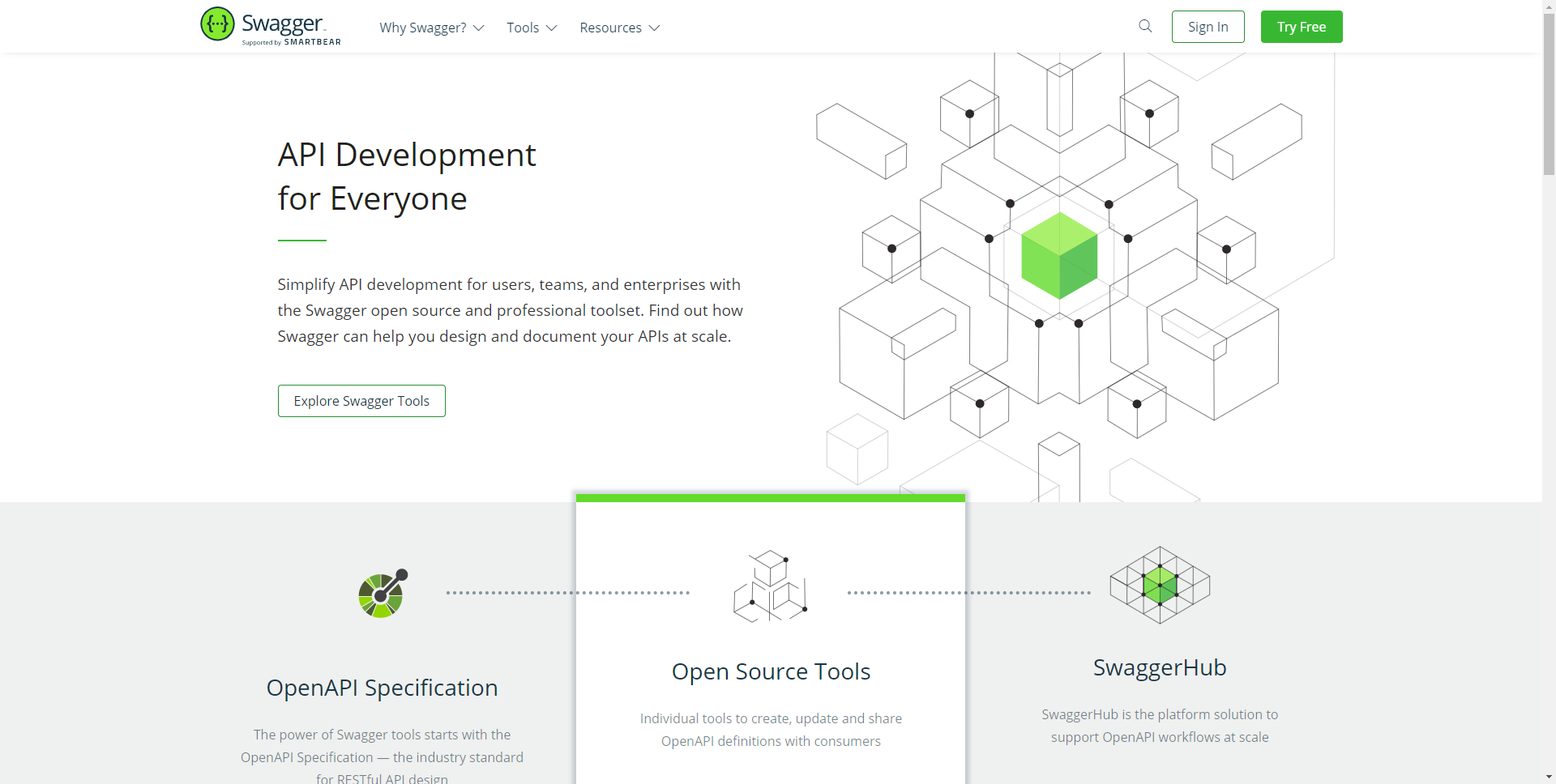
Task: Click the page vertical scrollbar thumb
Action: coord(1549,93)
